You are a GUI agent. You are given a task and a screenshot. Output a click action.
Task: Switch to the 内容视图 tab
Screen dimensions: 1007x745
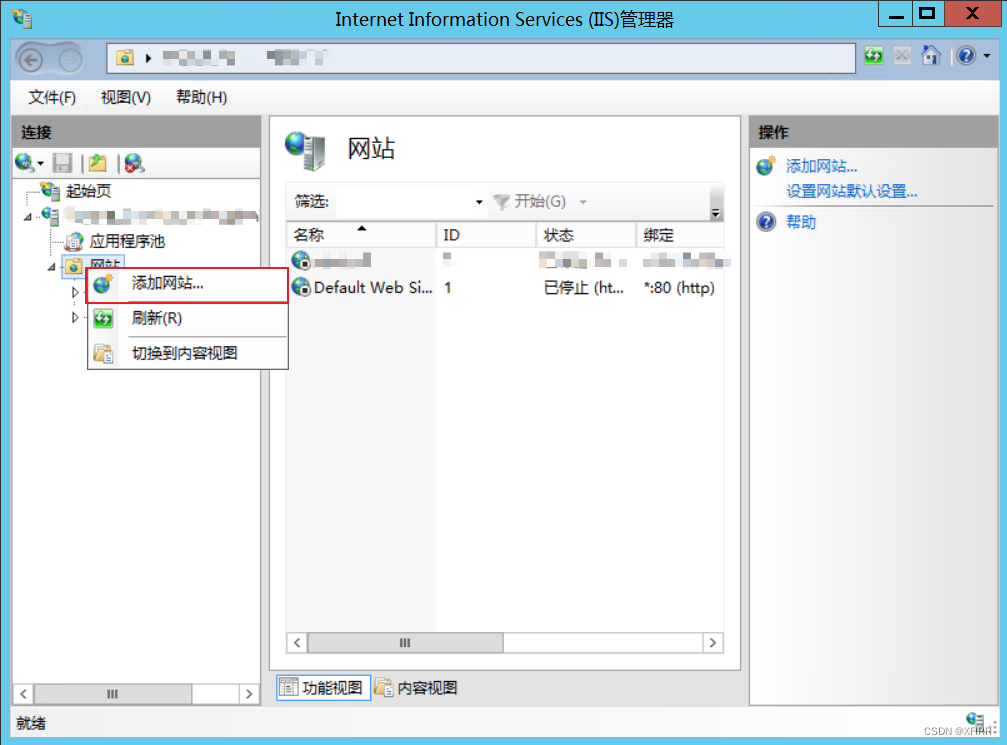[416, 688]
